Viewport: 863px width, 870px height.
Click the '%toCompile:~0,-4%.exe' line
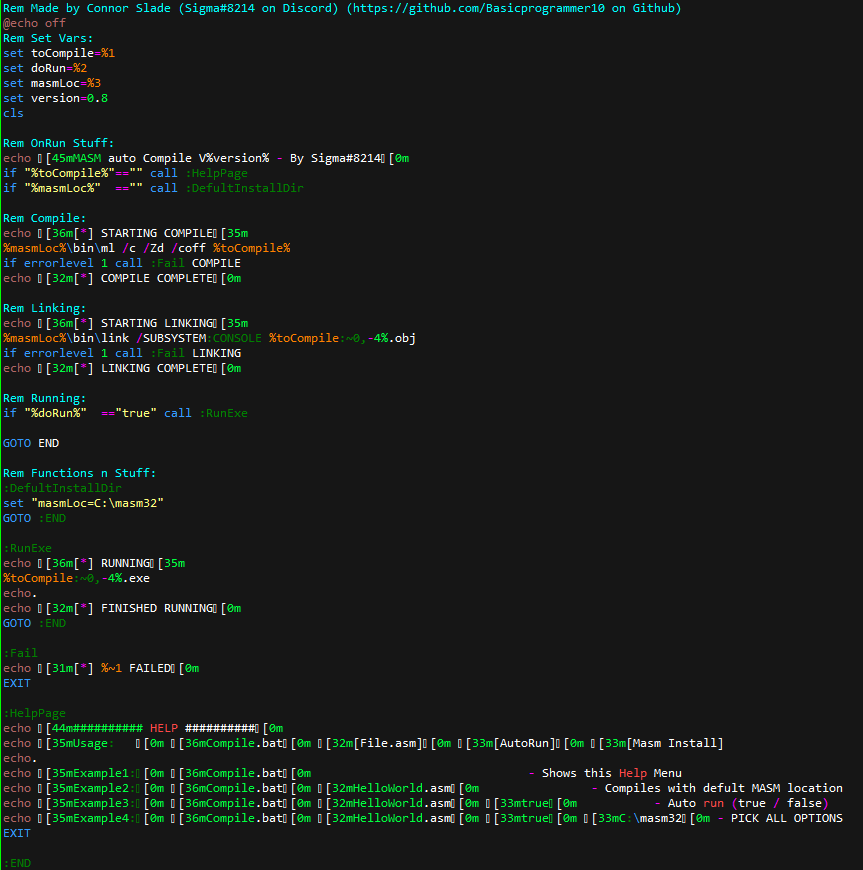77,578
